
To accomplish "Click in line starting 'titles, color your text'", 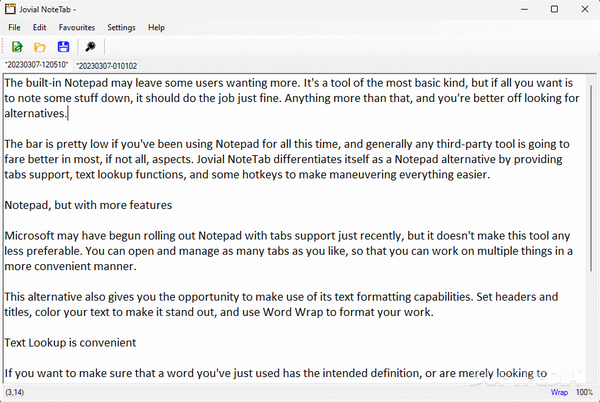I will pos(219,312).
